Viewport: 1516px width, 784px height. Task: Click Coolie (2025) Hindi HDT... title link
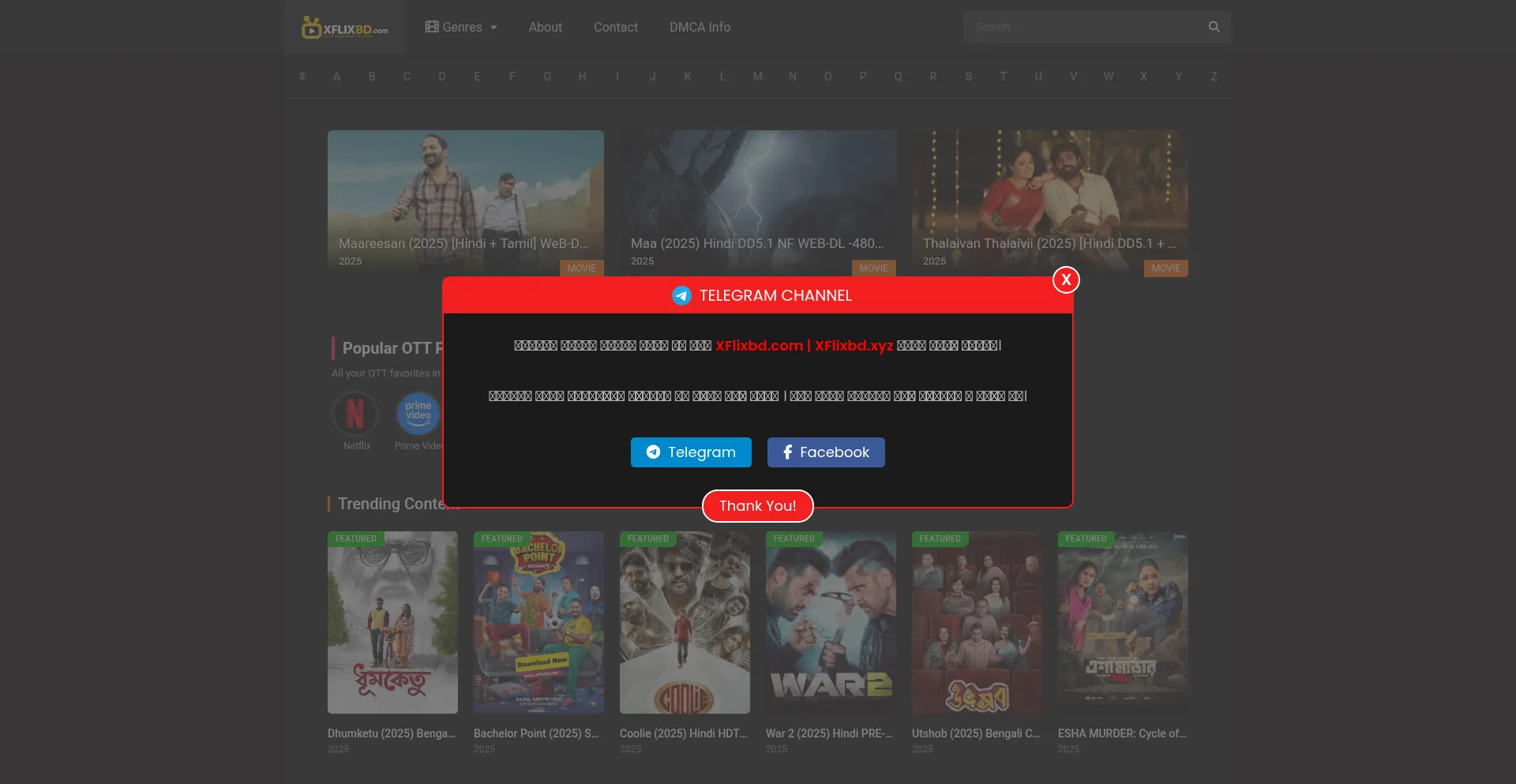click(683, 733)
